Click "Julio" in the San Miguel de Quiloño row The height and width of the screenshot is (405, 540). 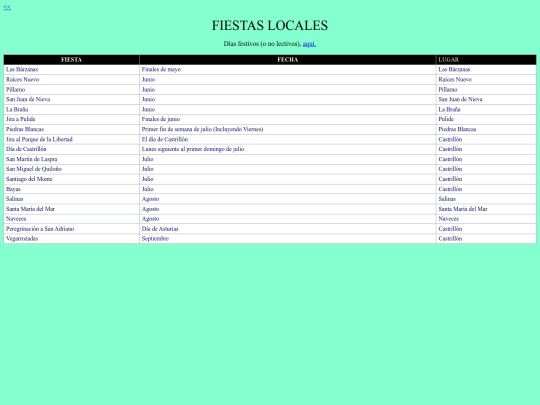[147, 169]
